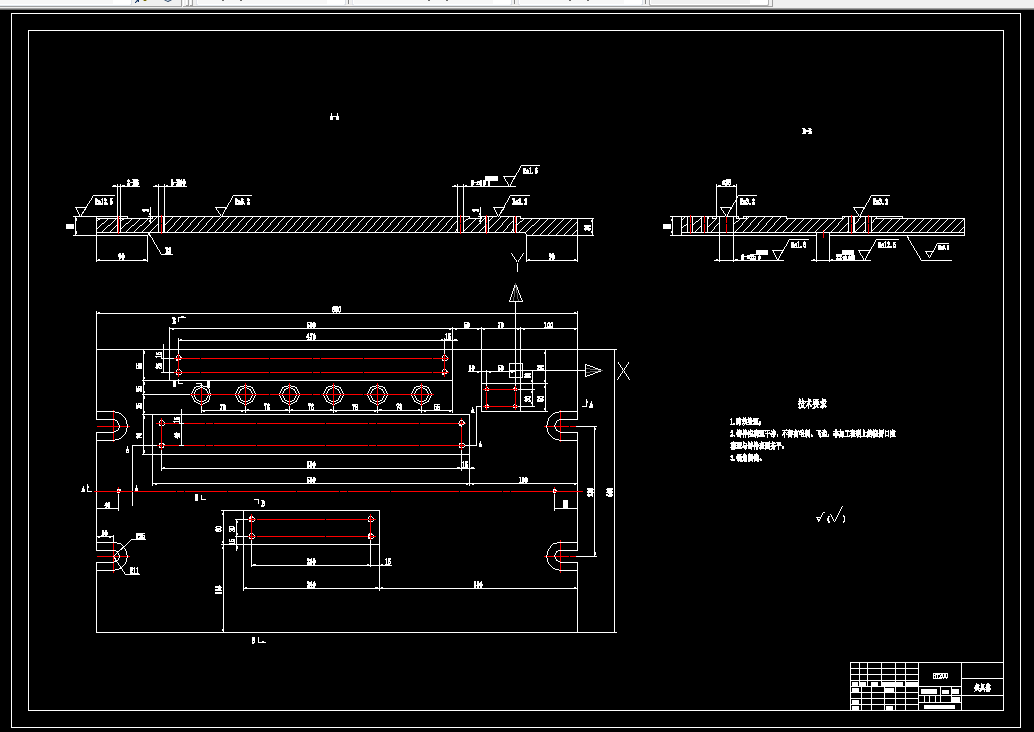The height and width of the screenshot is (732, 1034).
Task: Select the upward Y-axis arrowhead
Action: coord(516,293)
